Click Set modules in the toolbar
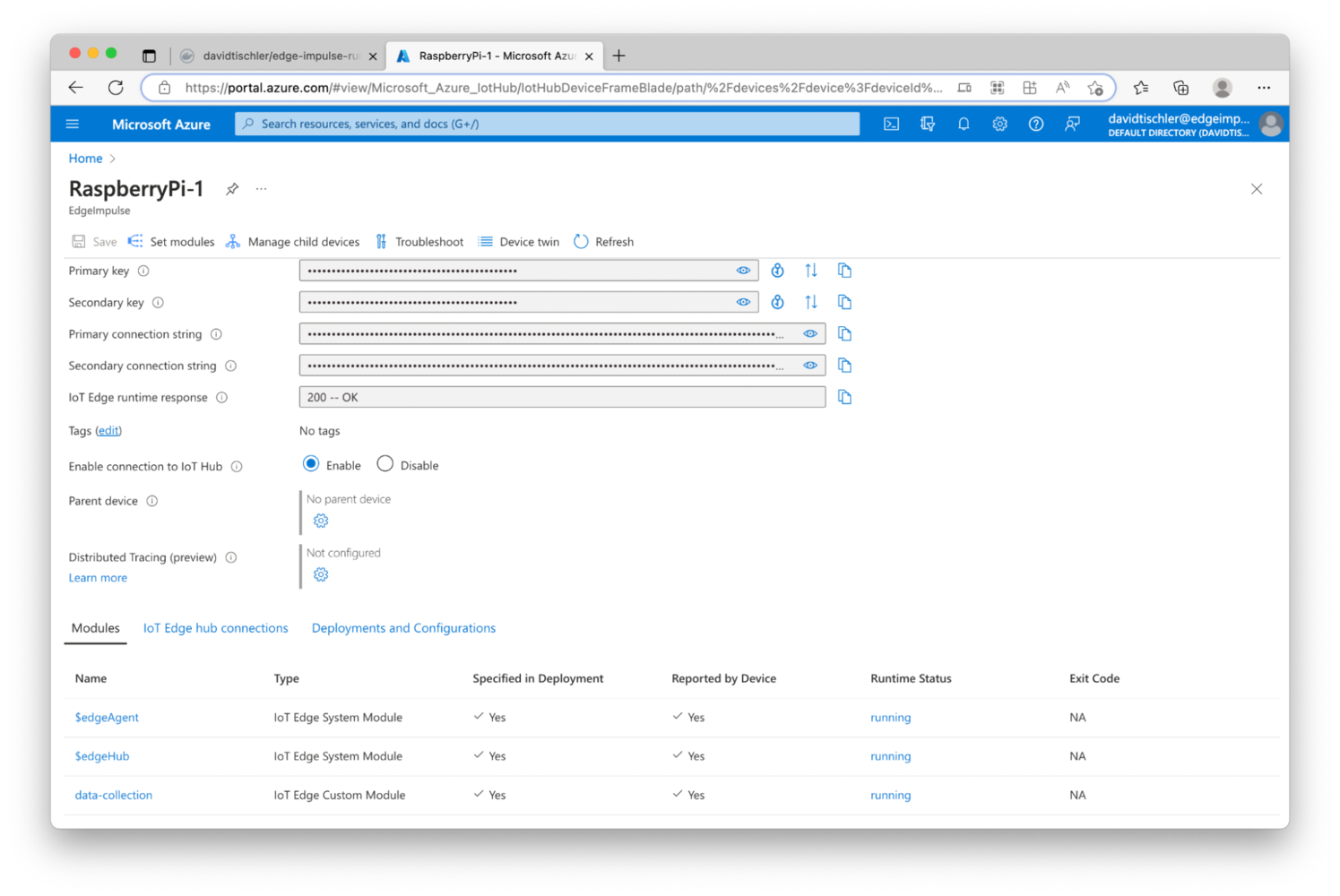This screenshot has width=1340, height=896. (x=171, y=242)
